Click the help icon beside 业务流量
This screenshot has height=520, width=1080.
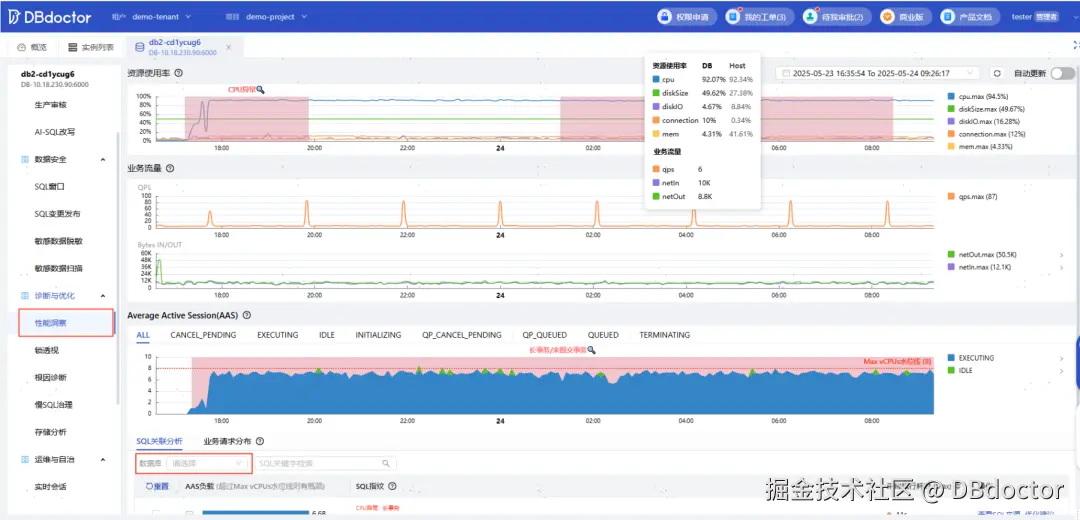point(170,168)
